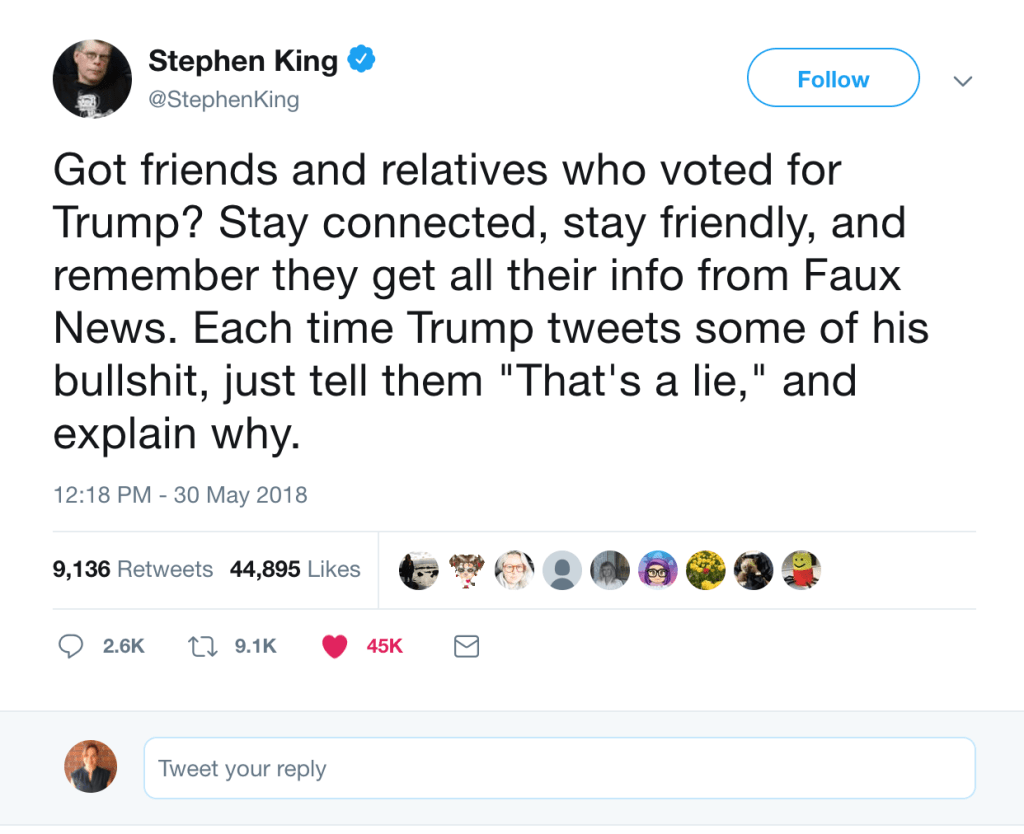Follow Stephen King
This screenshot has width=1024, height=834.
click(832, 78)
